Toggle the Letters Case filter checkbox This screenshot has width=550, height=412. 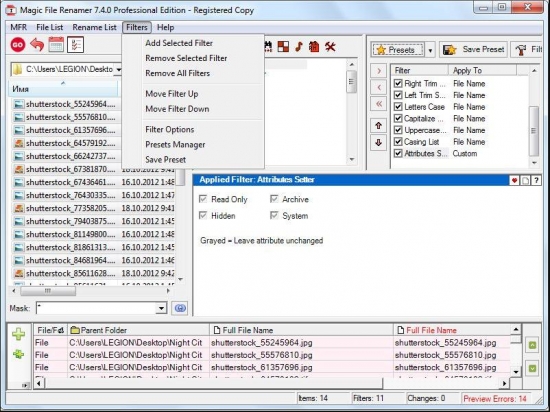(x=398, y=107)
